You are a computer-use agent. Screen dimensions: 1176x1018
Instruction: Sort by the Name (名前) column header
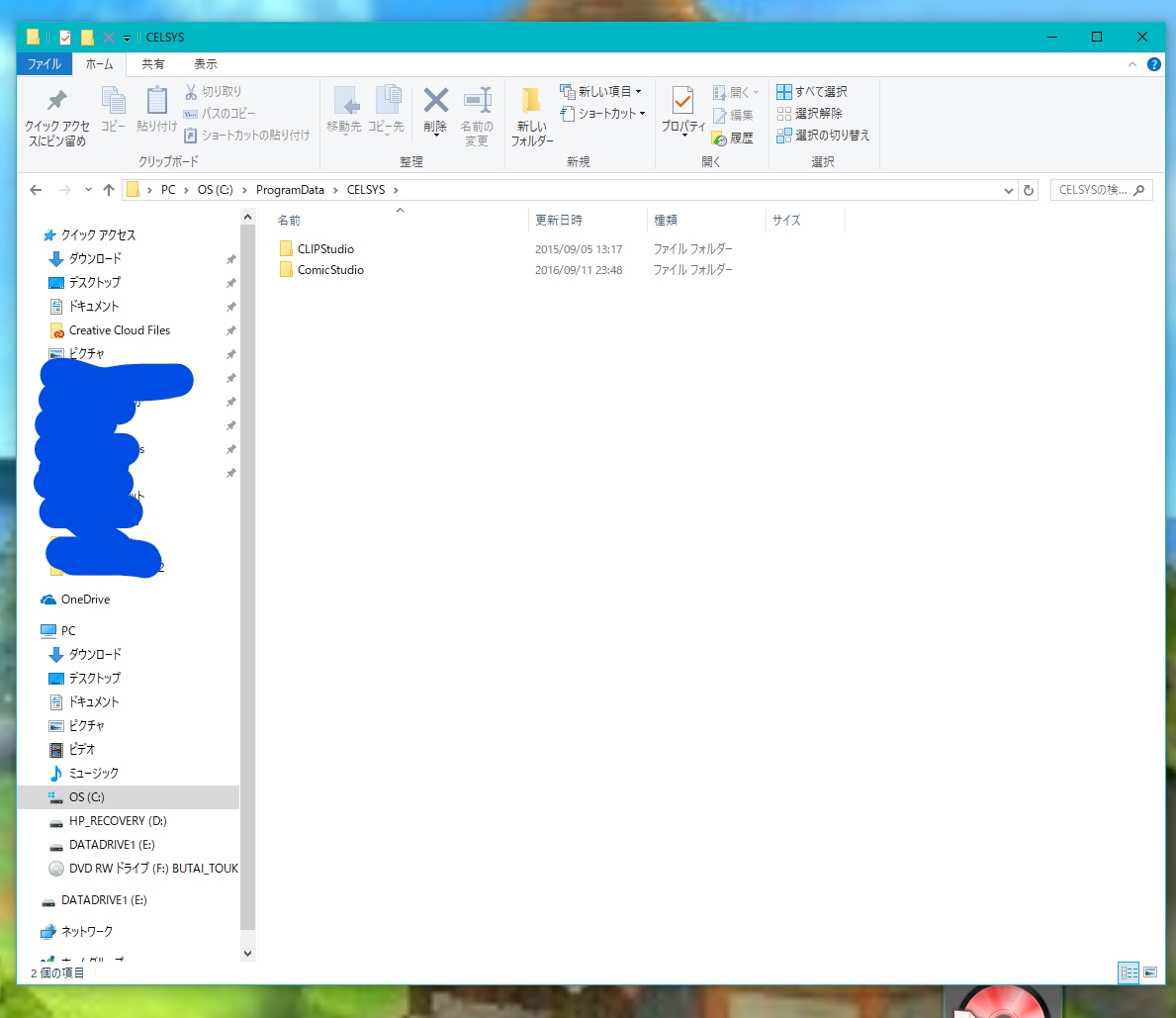coord(289,221)
